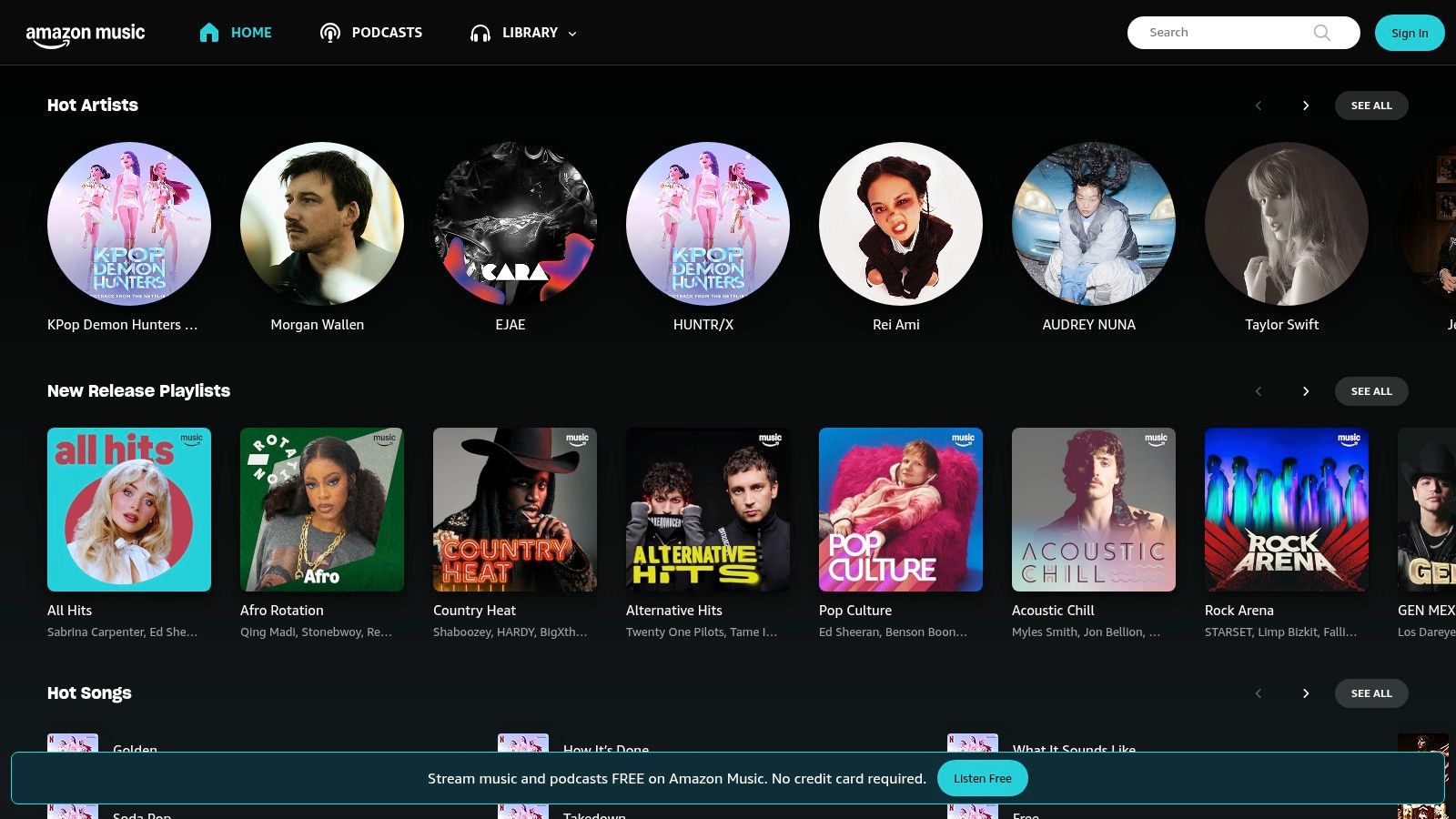This screenshot has width=1456, height=819.
Task: Open the Afro Rotation playlist cover
Action: [322, 510]
